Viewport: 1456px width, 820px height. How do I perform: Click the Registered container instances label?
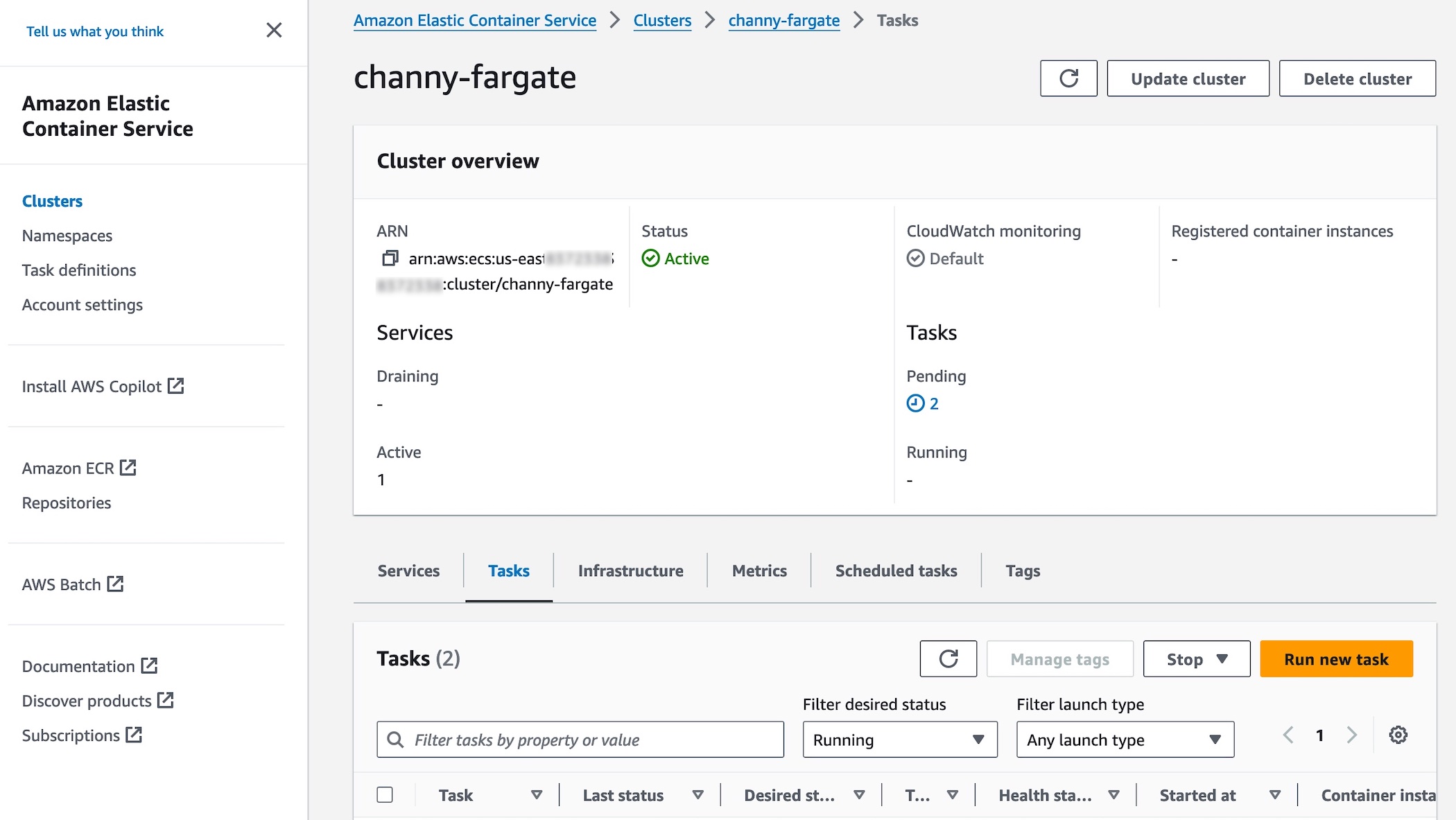[x=1282, y=231]
